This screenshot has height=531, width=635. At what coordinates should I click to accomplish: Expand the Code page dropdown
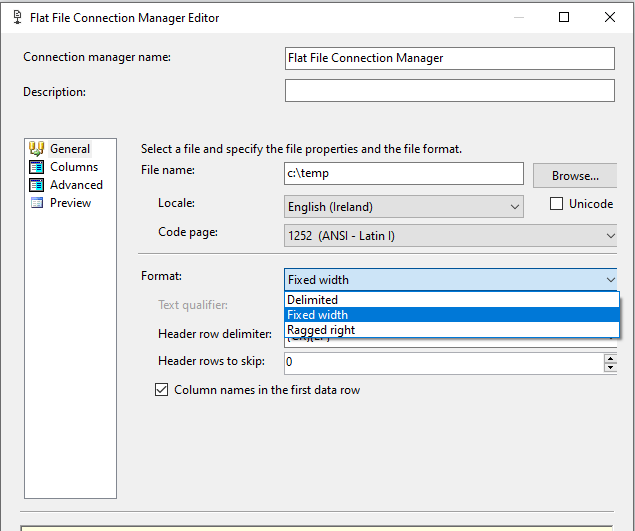[609, 235]
